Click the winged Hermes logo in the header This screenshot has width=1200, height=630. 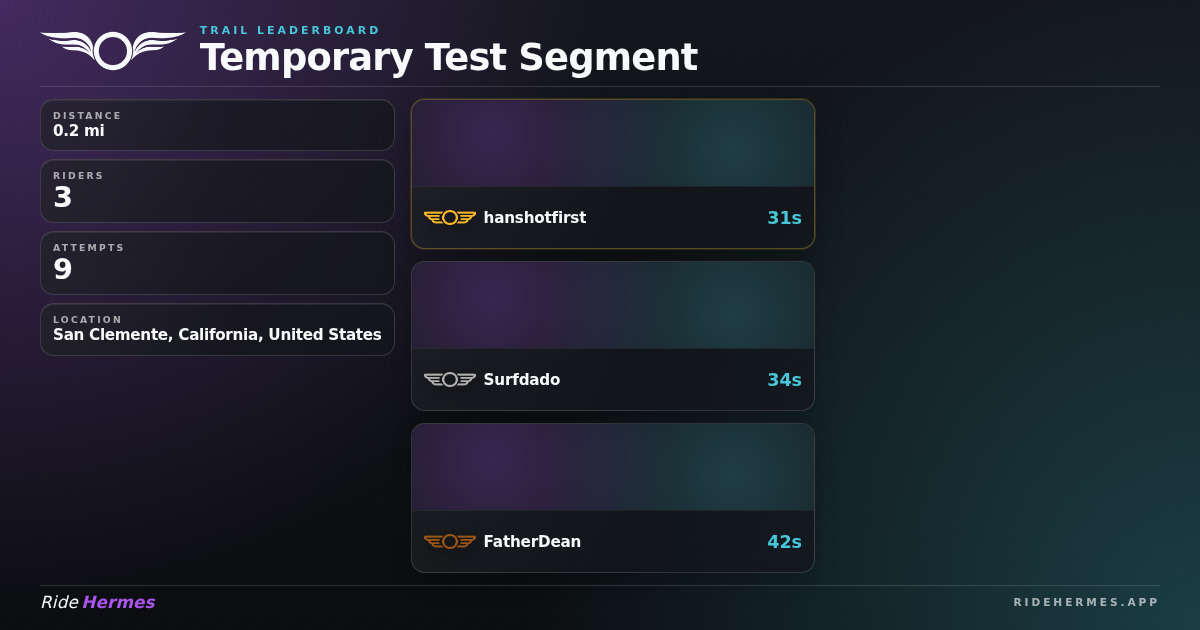113,50
